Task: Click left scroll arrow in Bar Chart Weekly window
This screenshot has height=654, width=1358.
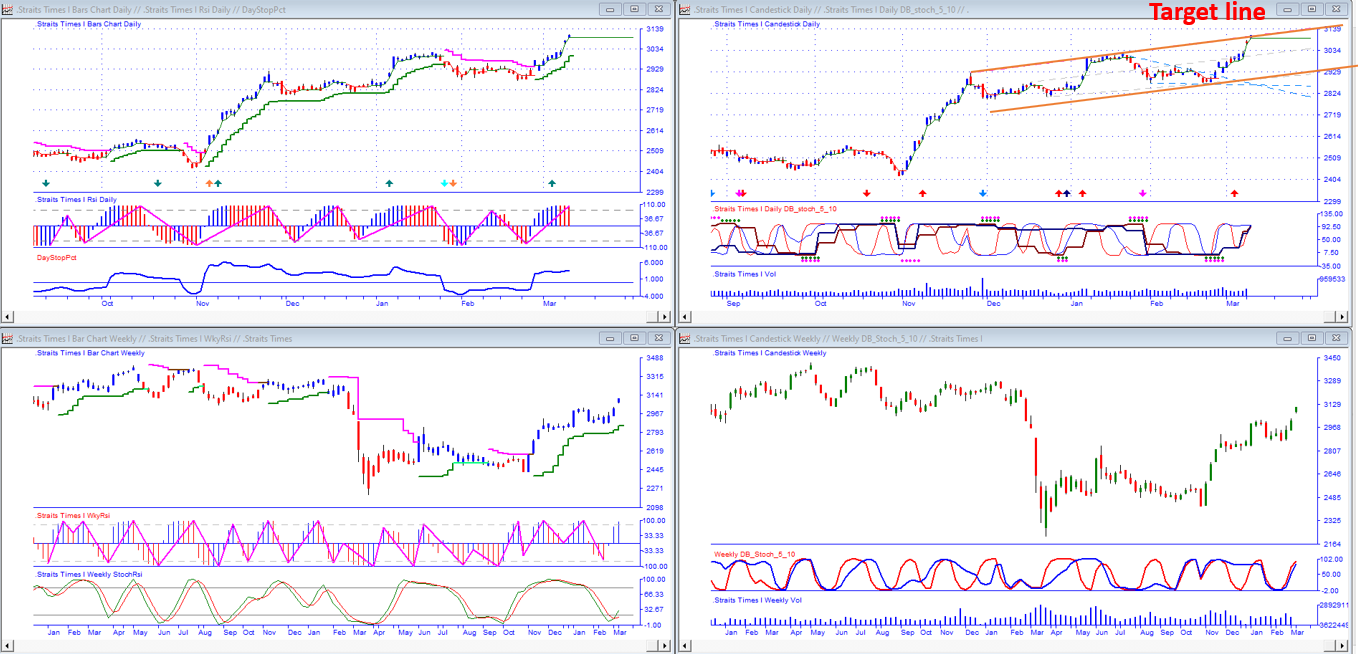Action: tap(8, 645)
